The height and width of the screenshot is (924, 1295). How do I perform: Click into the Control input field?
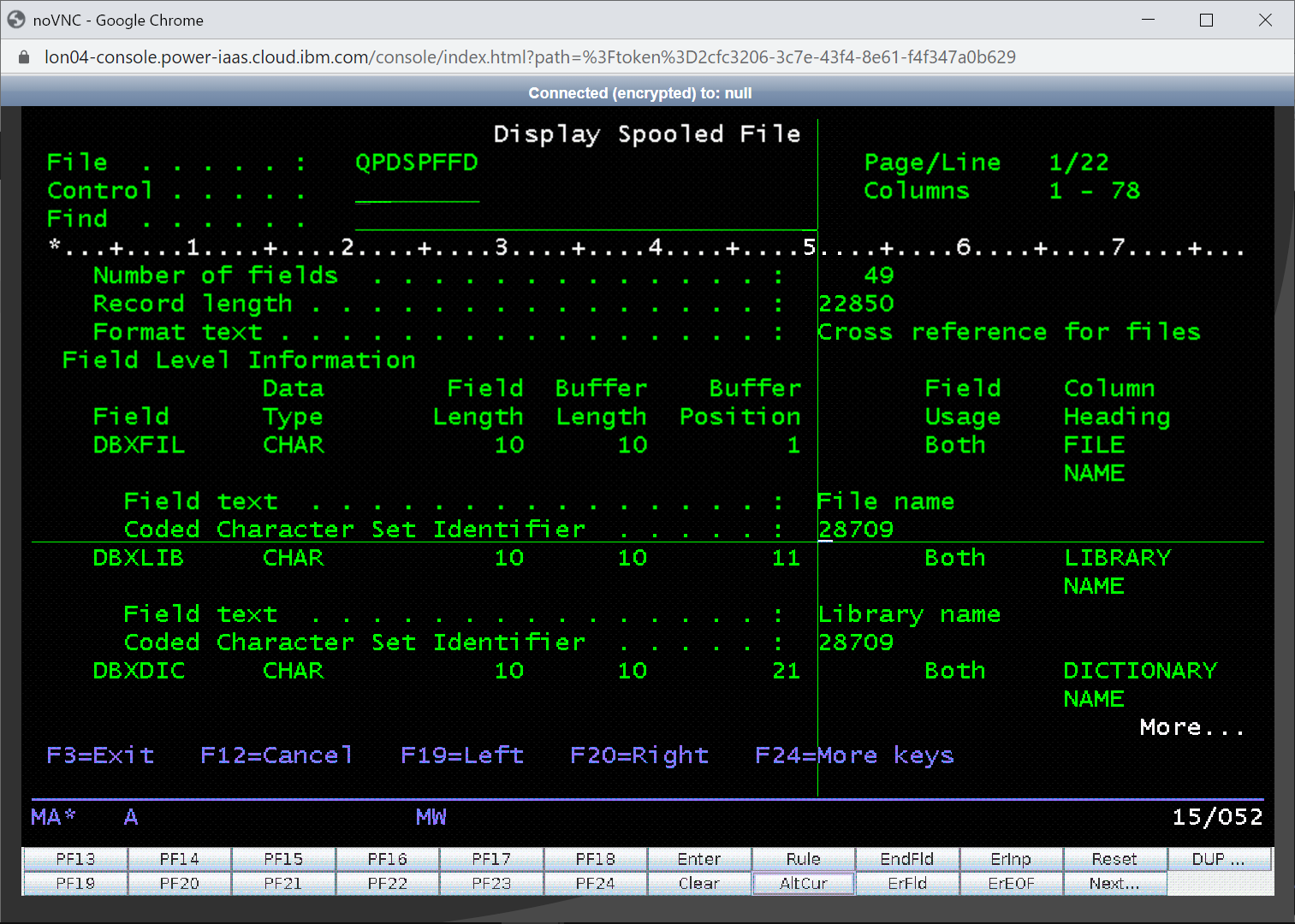(x=417, y=191)
